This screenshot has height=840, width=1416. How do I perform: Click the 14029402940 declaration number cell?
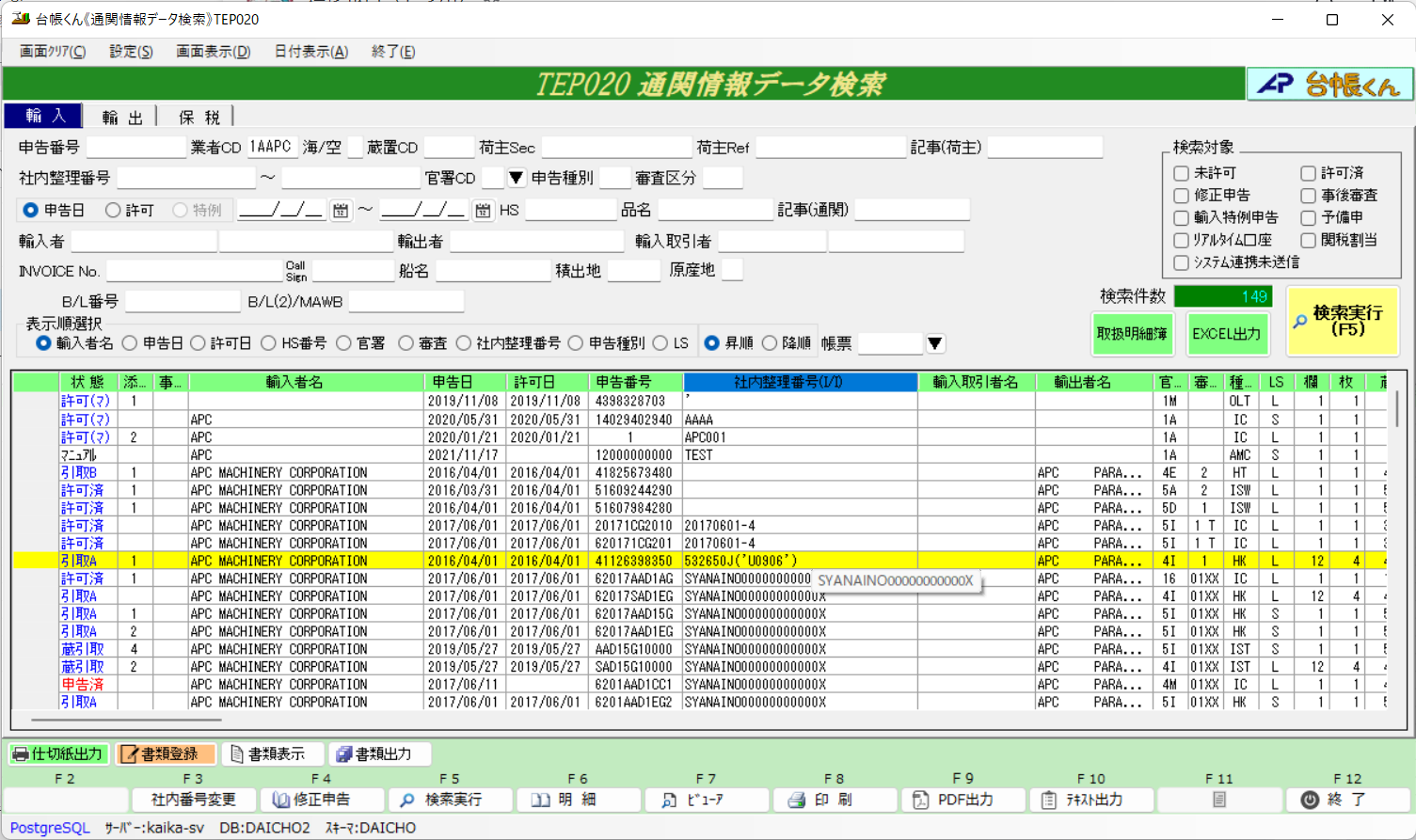tap(634, 420)
